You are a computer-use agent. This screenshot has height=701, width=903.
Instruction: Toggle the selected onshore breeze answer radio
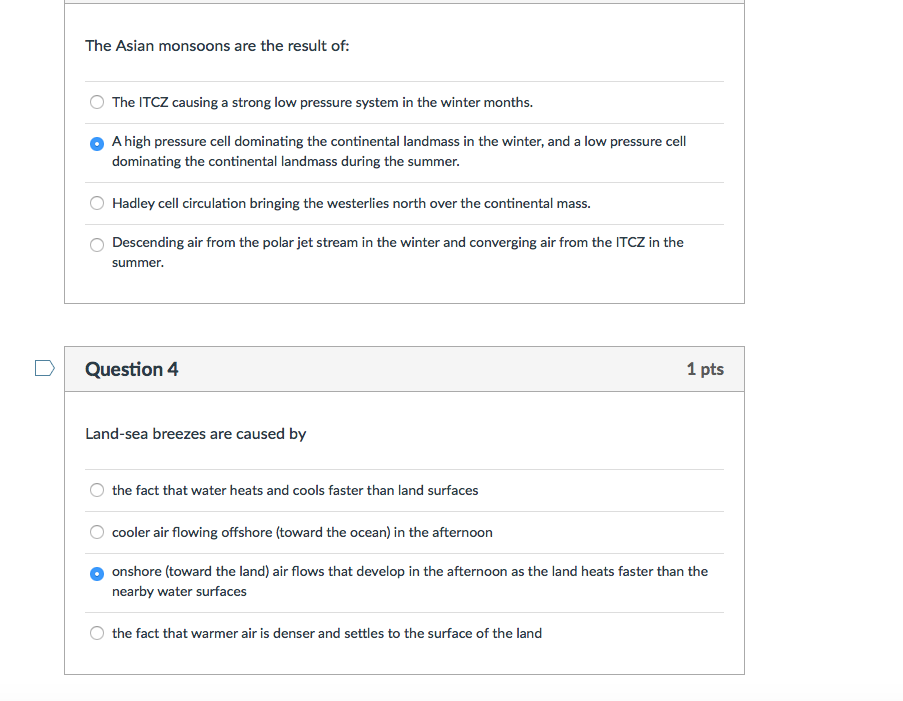(96, 574)
